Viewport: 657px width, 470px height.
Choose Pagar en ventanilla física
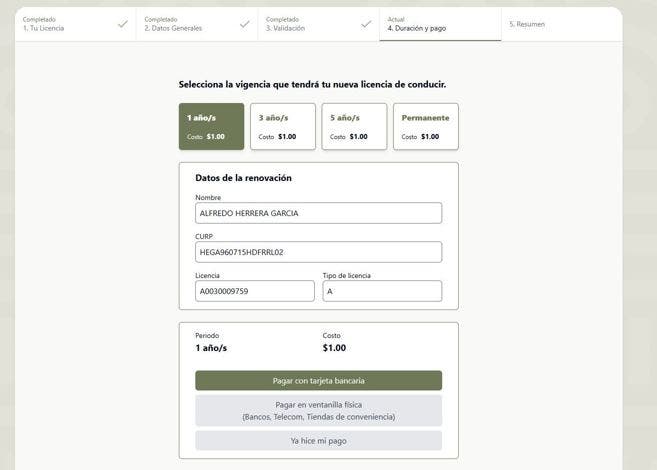[x=318, y=410]
